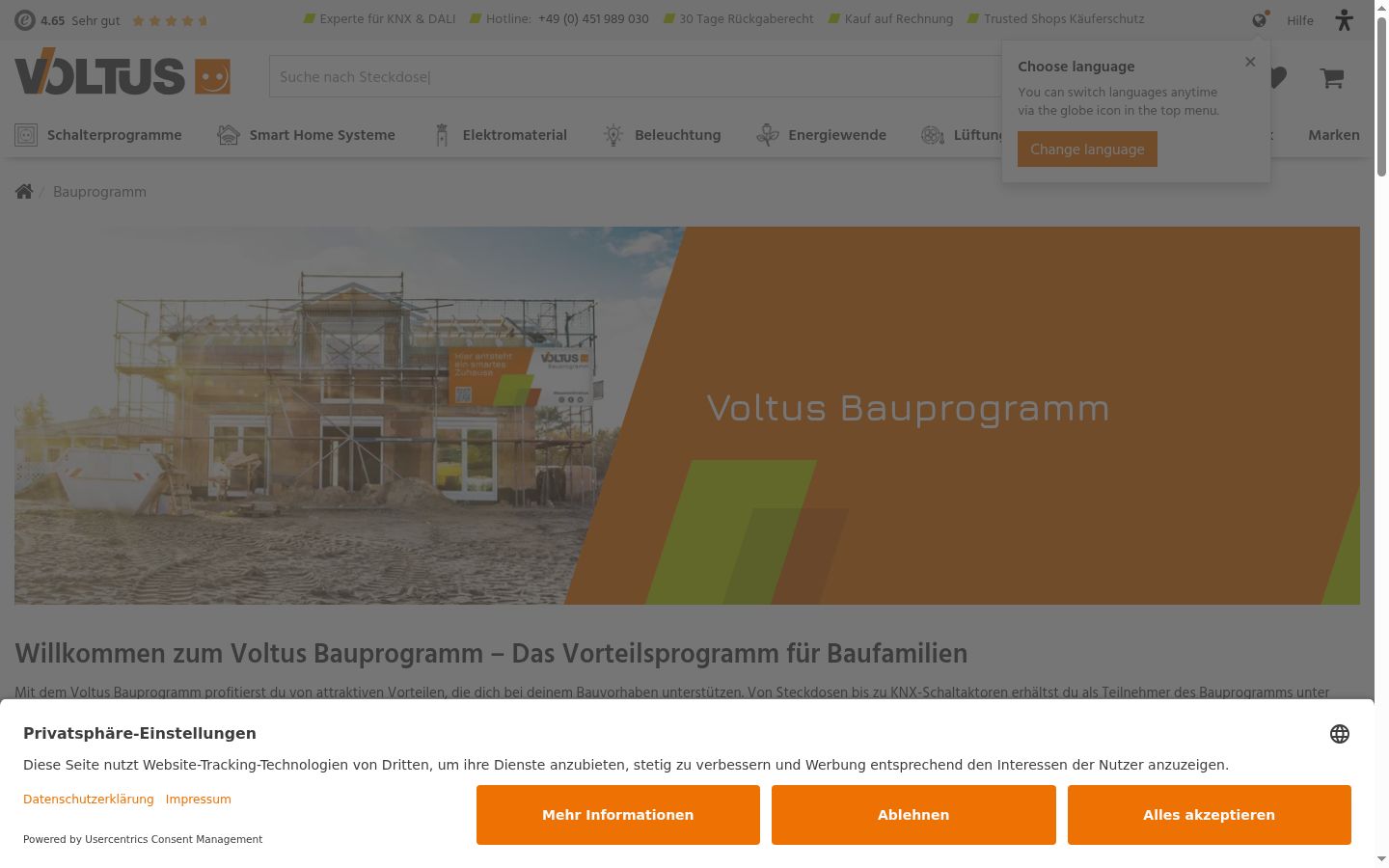
Task: Click the page vertical scrollbar thumb
Action: tap(1381, 96)
